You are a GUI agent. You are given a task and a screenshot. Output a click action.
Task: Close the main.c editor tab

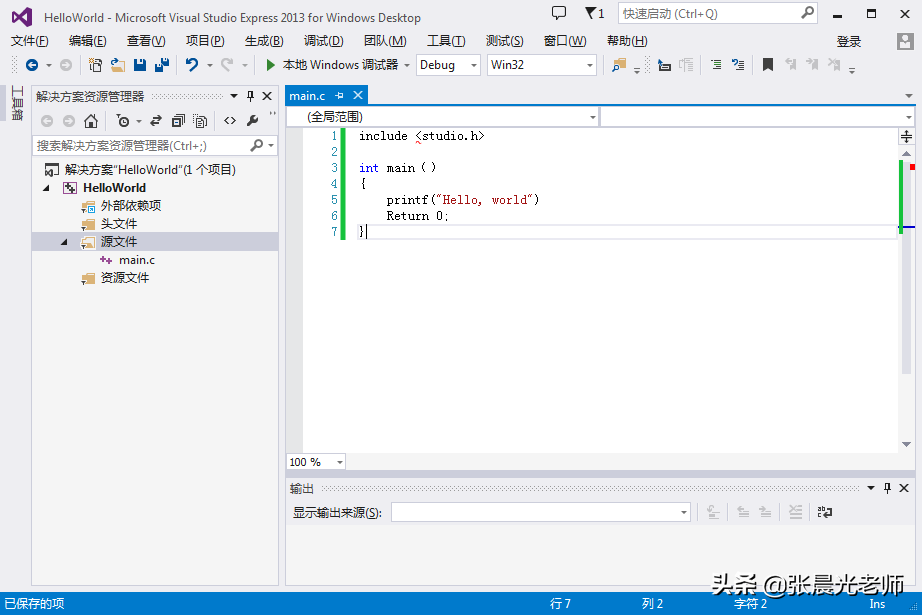coord(358,95)
